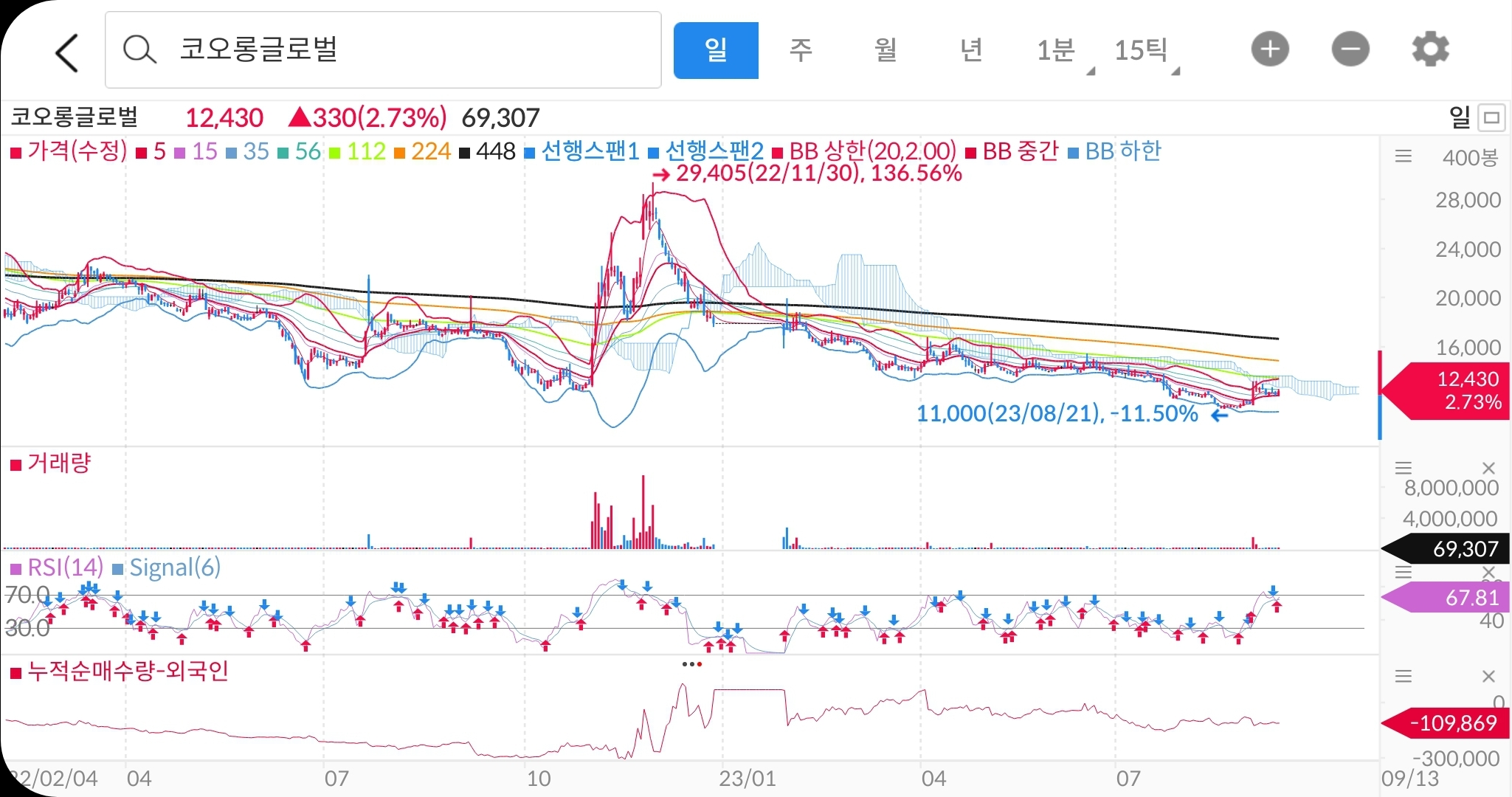Click the 선행스팬1 legend item

[x=581, y=151]
